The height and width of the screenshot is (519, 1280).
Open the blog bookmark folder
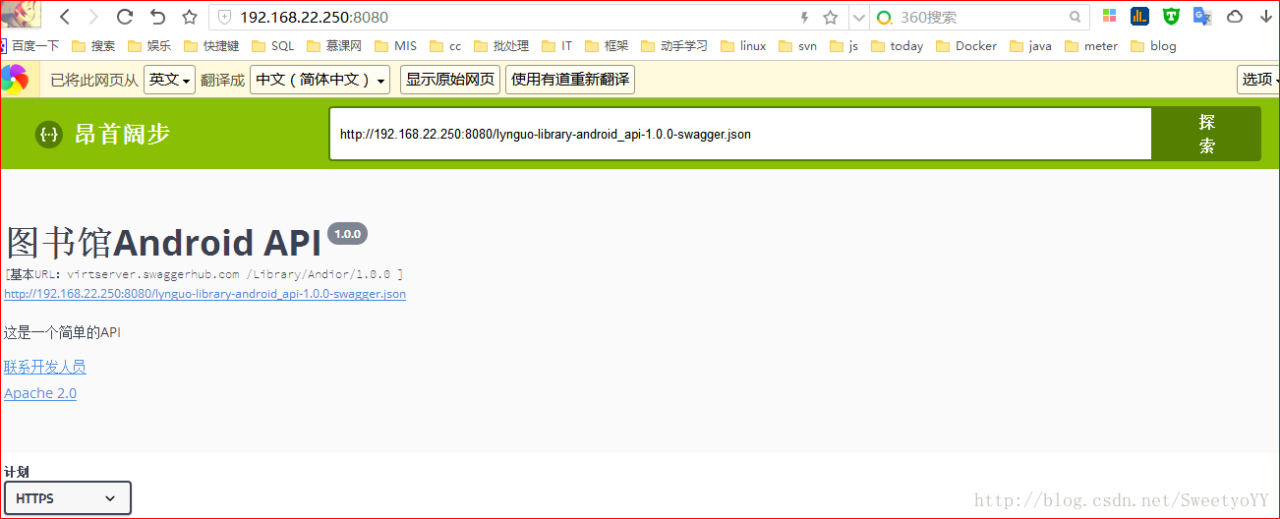point(1153,46)
